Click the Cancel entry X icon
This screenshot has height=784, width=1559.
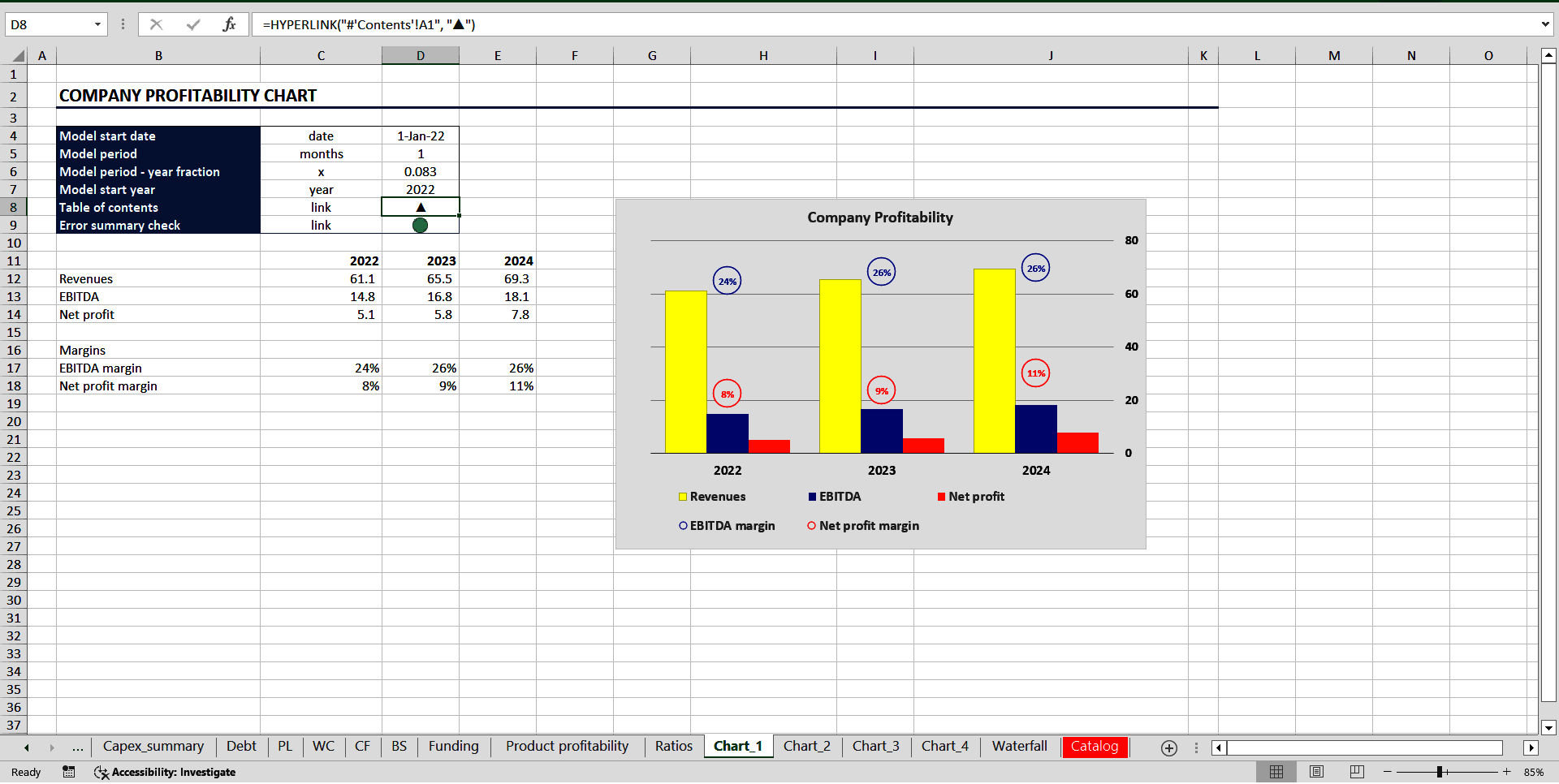pyautogui.click(x=156, y=24)
